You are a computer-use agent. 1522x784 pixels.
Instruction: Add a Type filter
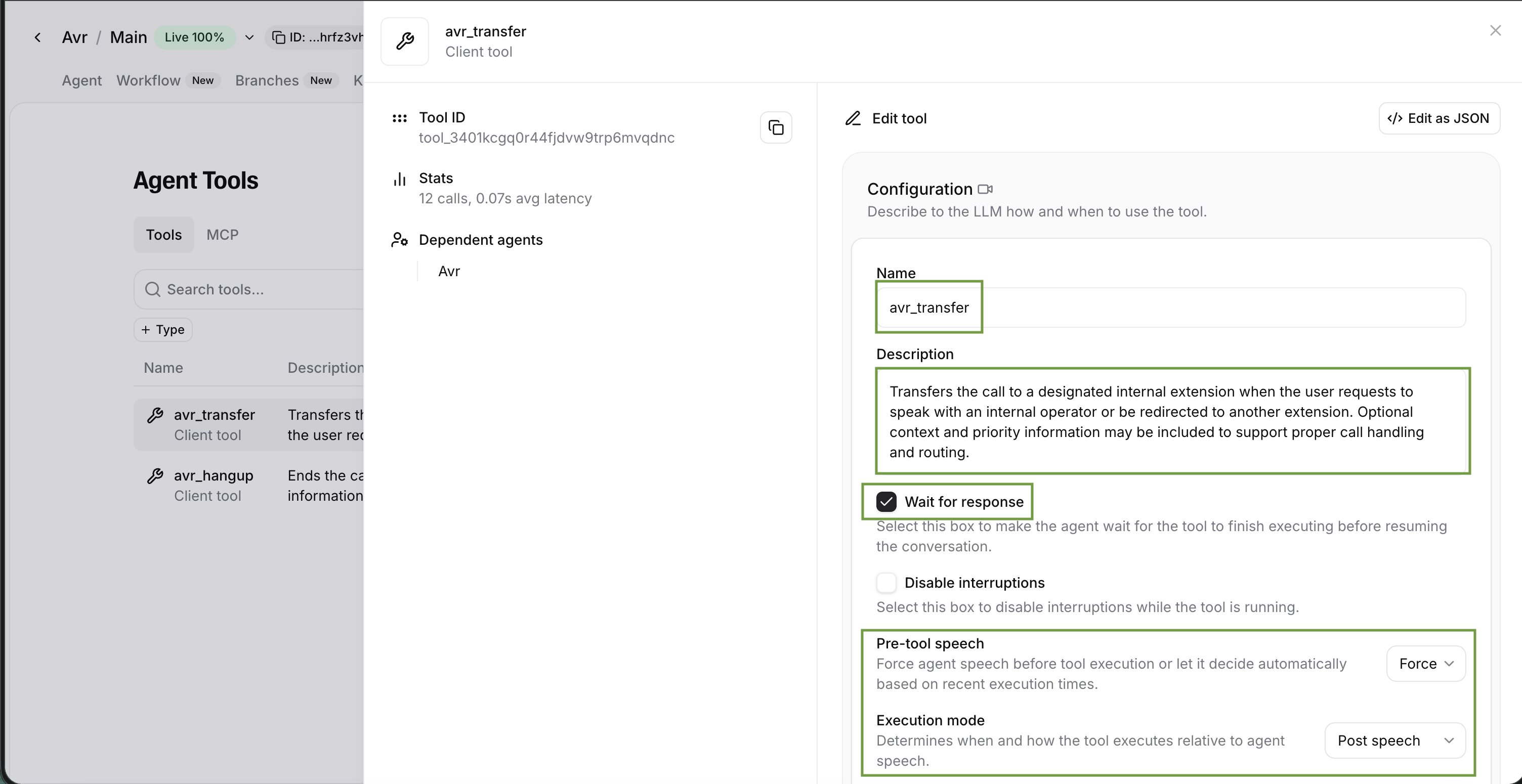(x=163, y=330)
